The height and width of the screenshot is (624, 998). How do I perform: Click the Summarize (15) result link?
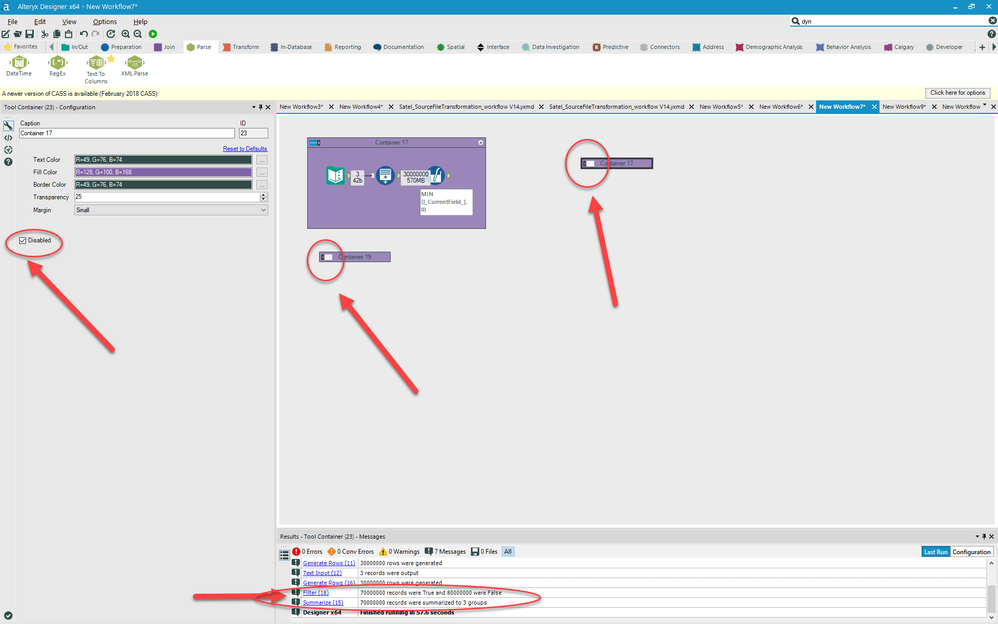pyautogui.click(x=323, y=602)
